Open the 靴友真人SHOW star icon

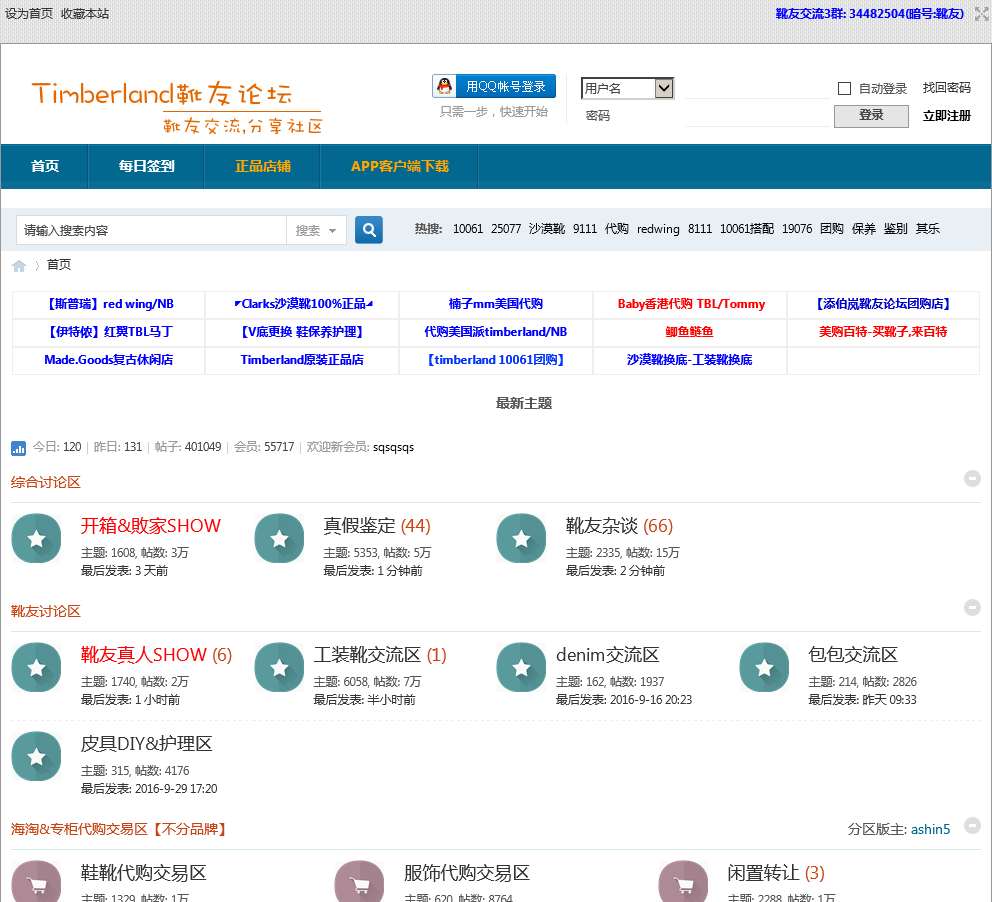pyautogui.click(x=37, y=667)
